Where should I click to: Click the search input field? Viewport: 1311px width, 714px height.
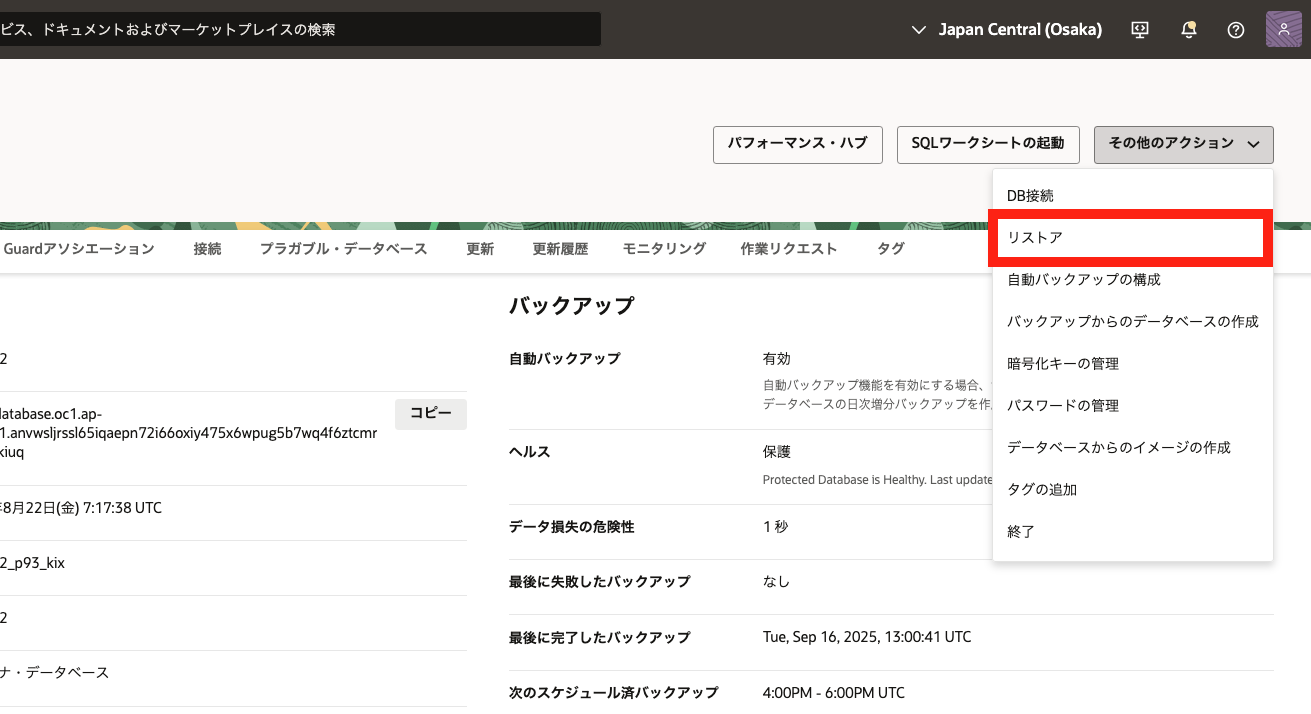click(300, 30)
